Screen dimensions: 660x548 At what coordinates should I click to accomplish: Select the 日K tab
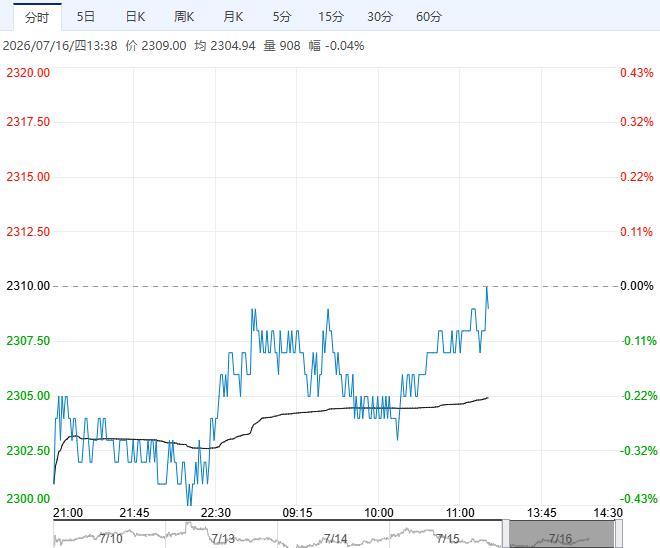pos(135,17)
